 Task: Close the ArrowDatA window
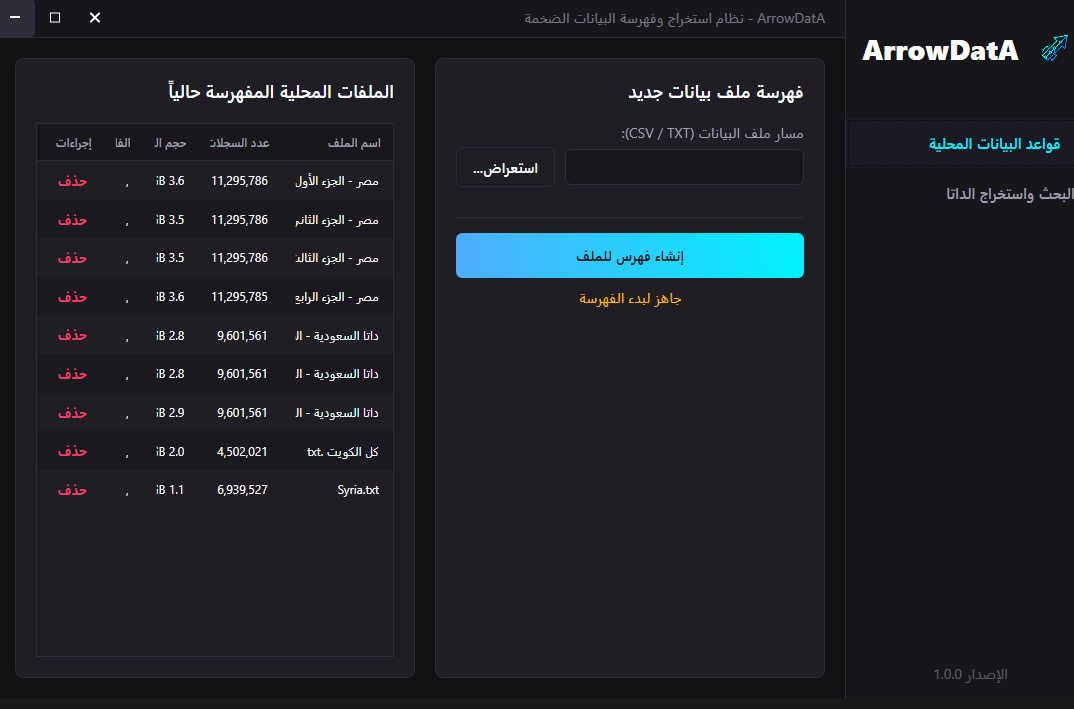pos(95,18)
